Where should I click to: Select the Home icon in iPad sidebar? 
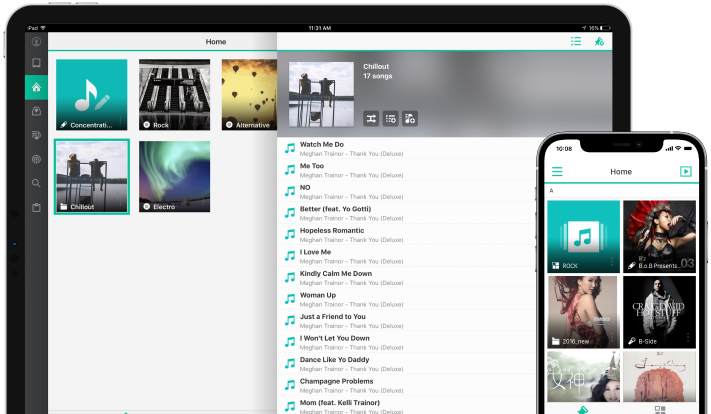click(36, 87)
